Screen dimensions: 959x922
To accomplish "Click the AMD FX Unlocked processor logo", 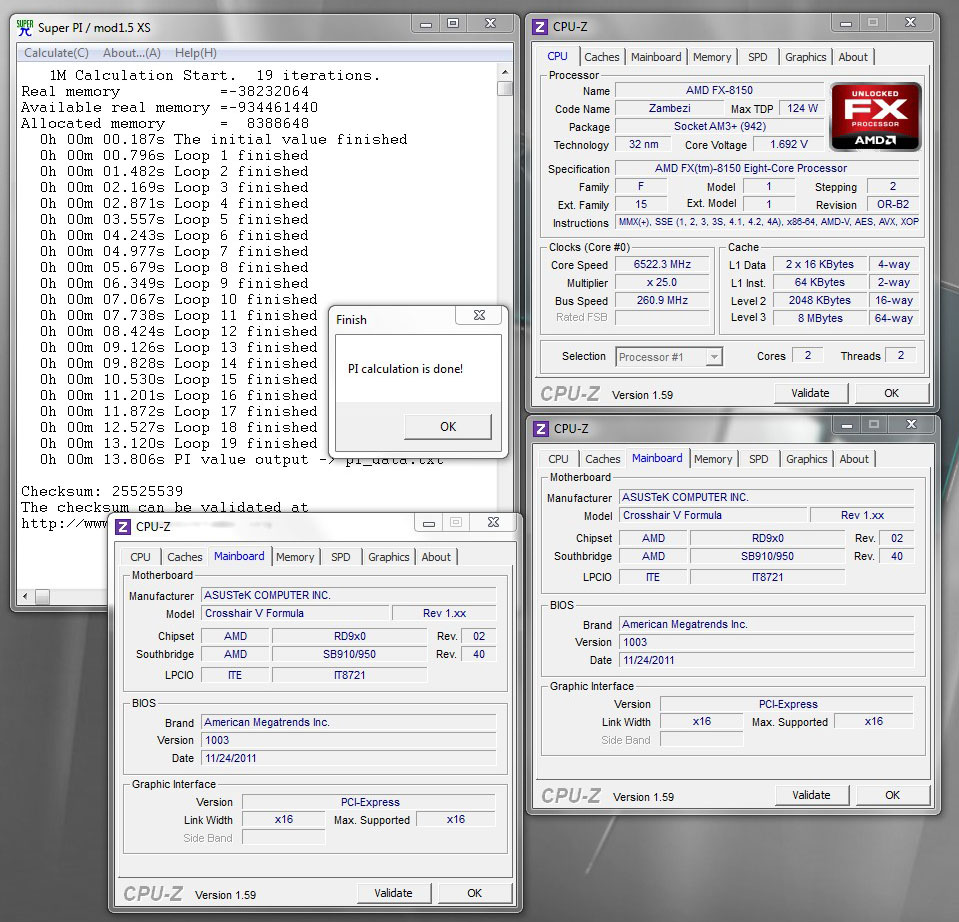I will point(875,116).
